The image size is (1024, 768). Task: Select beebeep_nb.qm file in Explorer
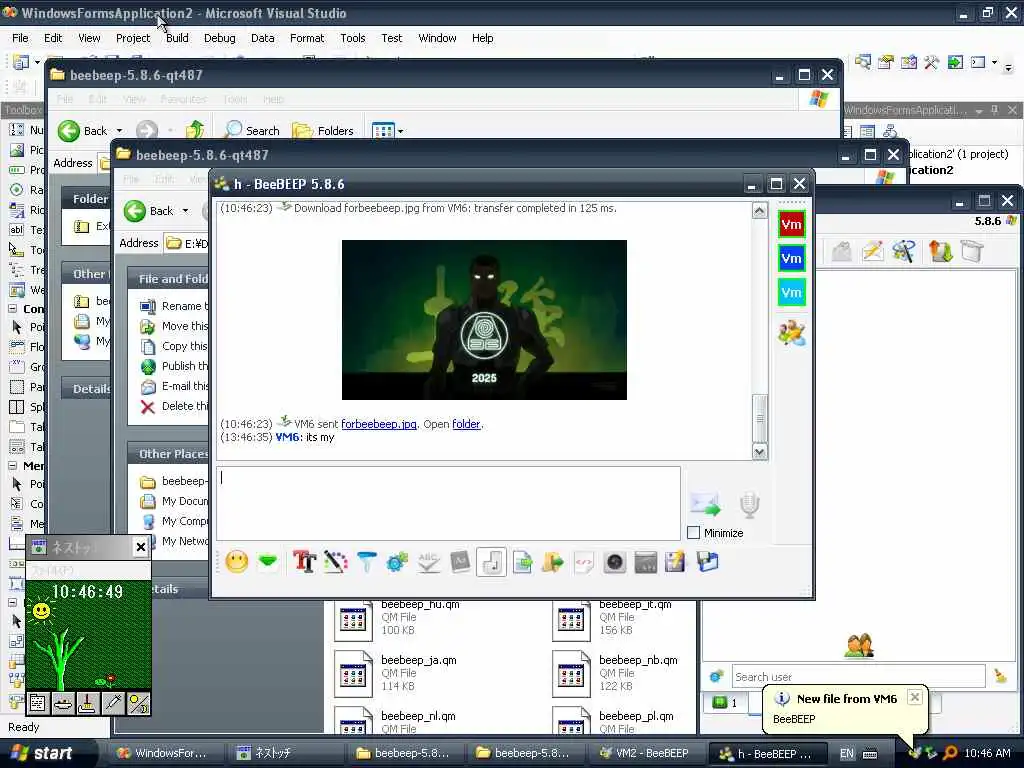[615, 673]
